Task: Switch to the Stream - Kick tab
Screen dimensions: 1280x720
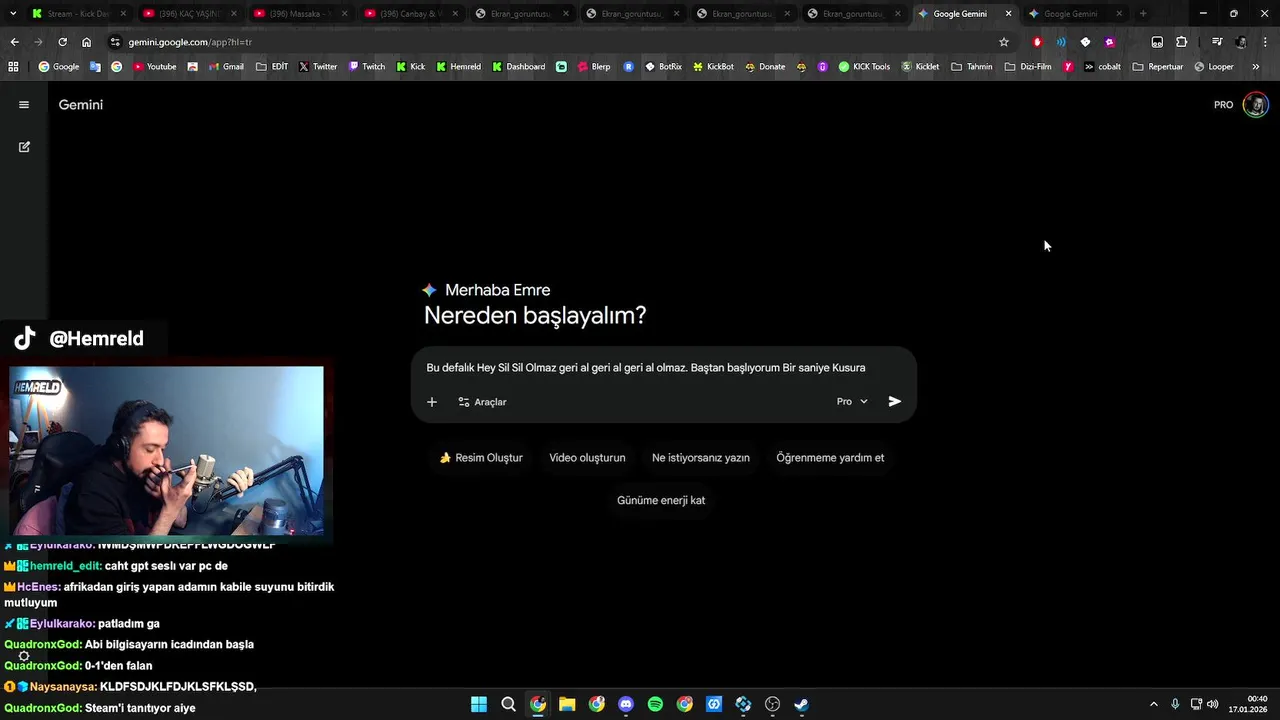Action: [x=78, y=14]
